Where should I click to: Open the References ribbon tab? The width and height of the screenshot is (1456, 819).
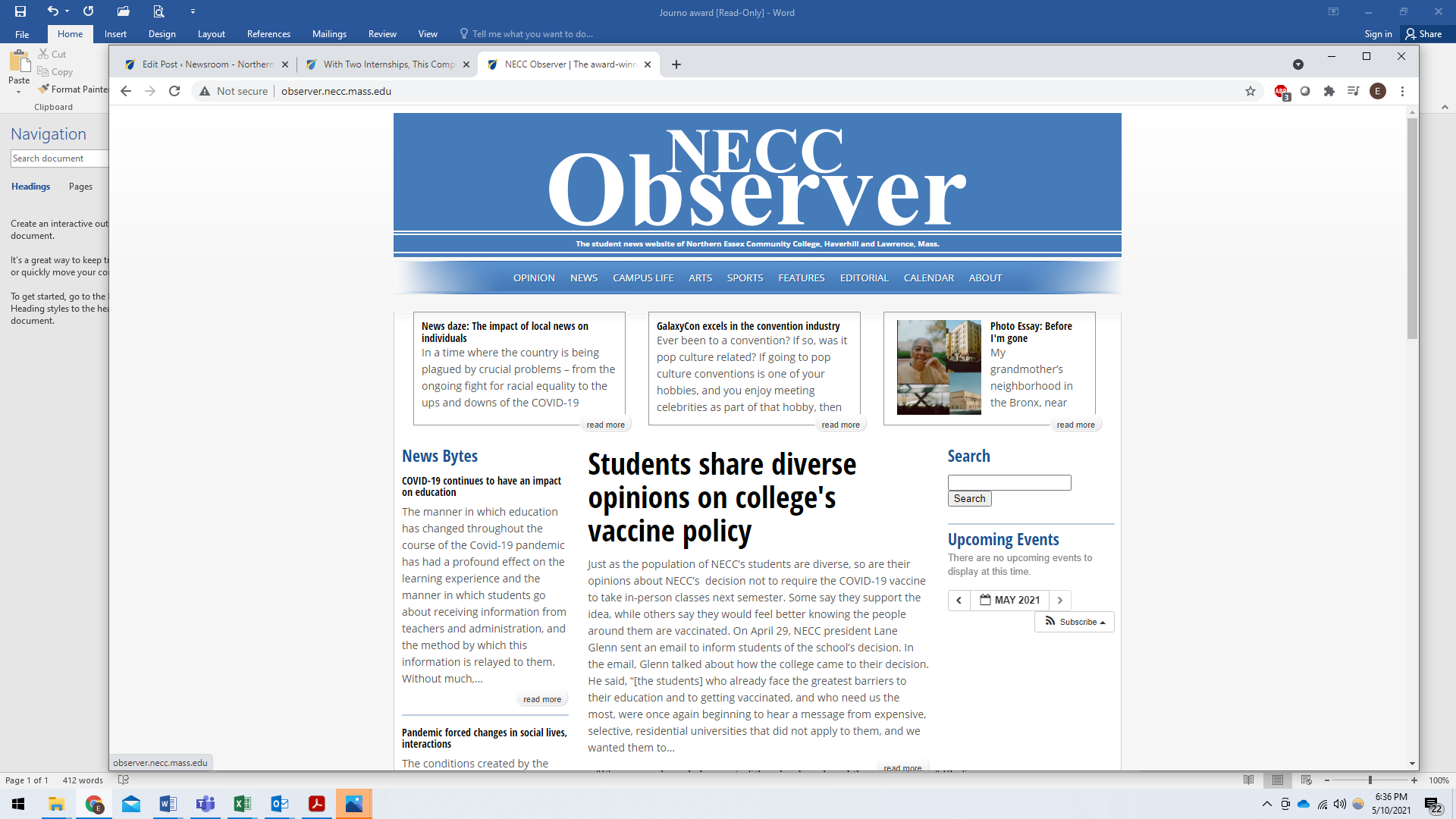point(268,34)
